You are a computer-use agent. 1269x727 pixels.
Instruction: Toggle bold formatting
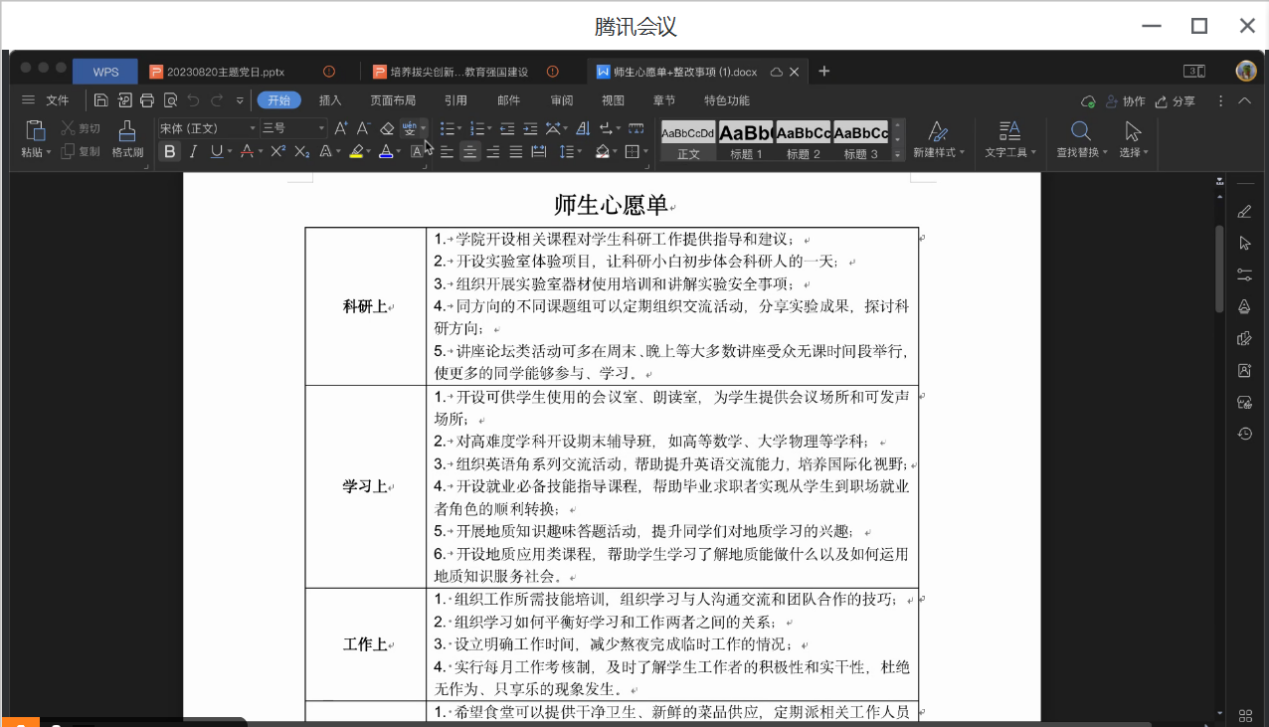[170, 150]
